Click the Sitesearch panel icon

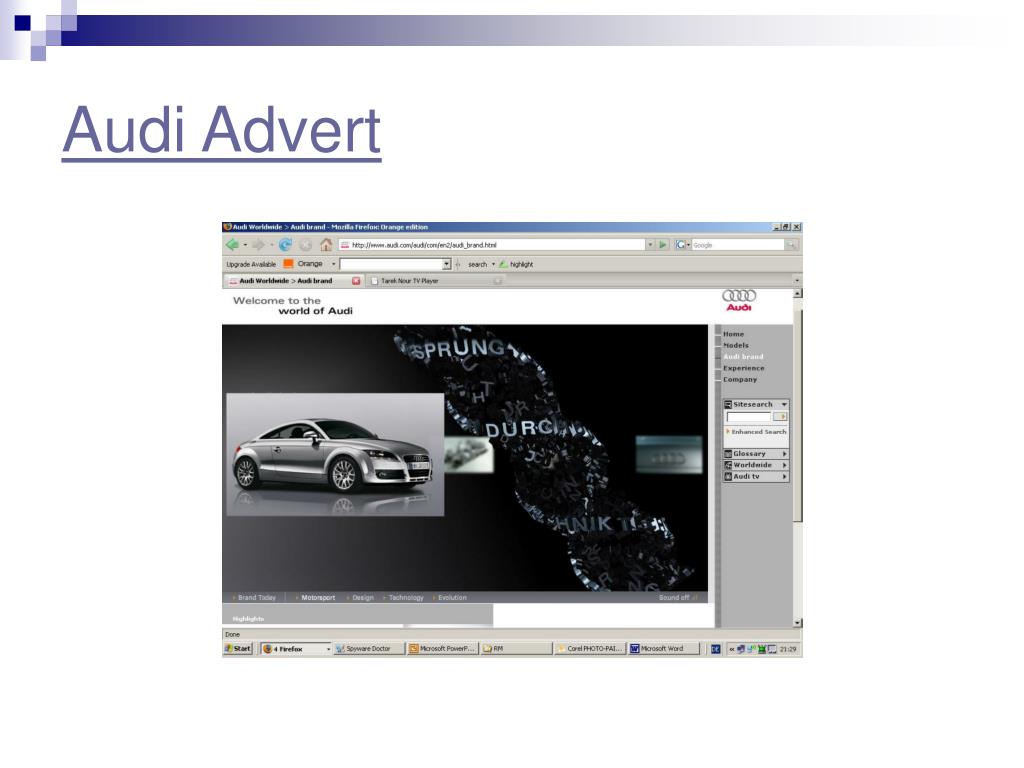pos(728,405)
